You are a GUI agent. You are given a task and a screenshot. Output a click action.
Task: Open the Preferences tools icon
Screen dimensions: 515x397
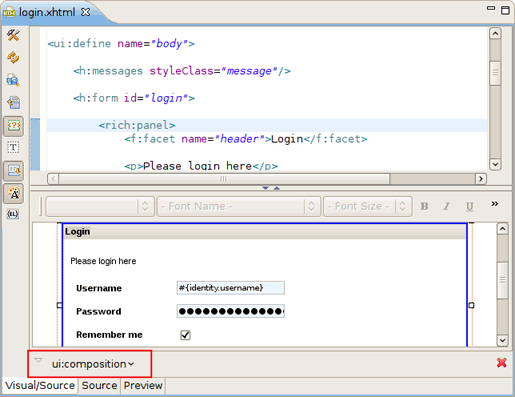(13, 35)
